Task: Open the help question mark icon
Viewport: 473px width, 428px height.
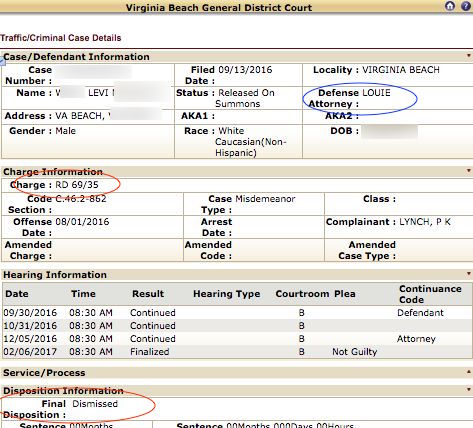Action: [466, 6]
